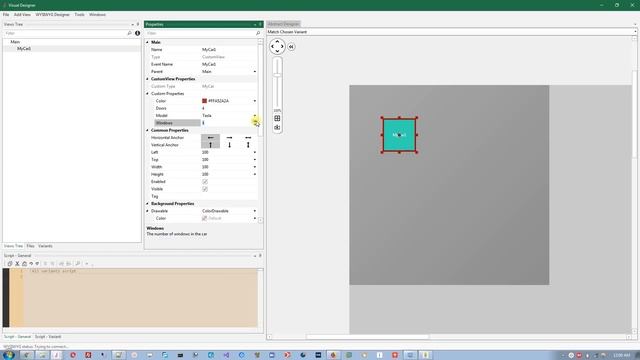Collapse the Common Properties section
This screenshot has width=640, height=360.
pyautogui.click(x=148, y=130)
